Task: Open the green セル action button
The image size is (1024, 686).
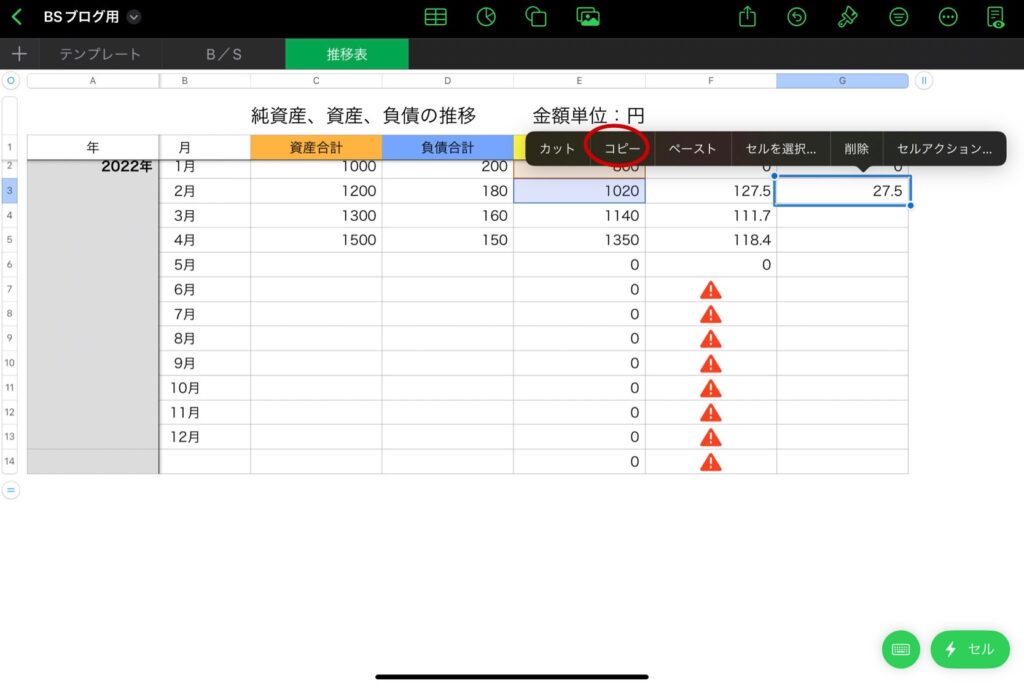Action: coord(970,649)
